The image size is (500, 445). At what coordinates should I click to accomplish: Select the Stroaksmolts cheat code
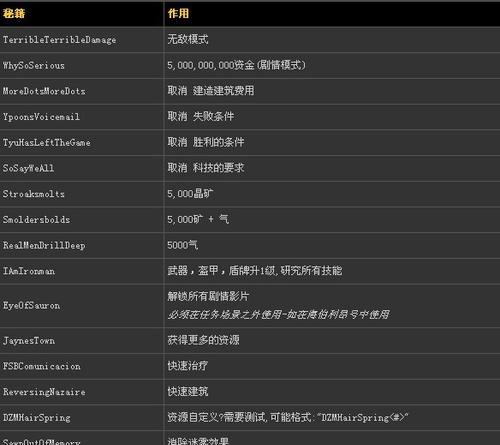click(x=34, y=194)
